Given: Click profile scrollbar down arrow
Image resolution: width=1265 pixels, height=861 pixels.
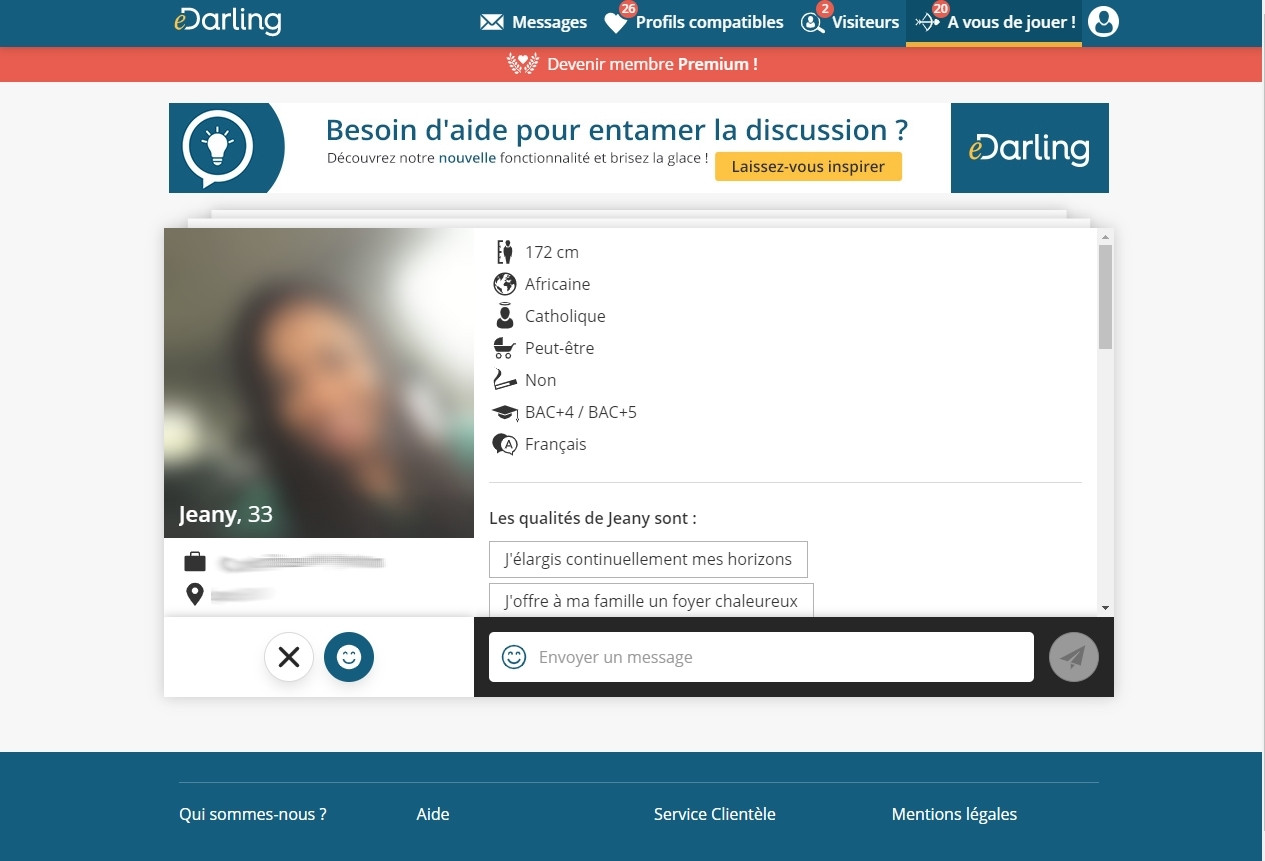Looking at the screenshot, I should (x=1105, y=607).
